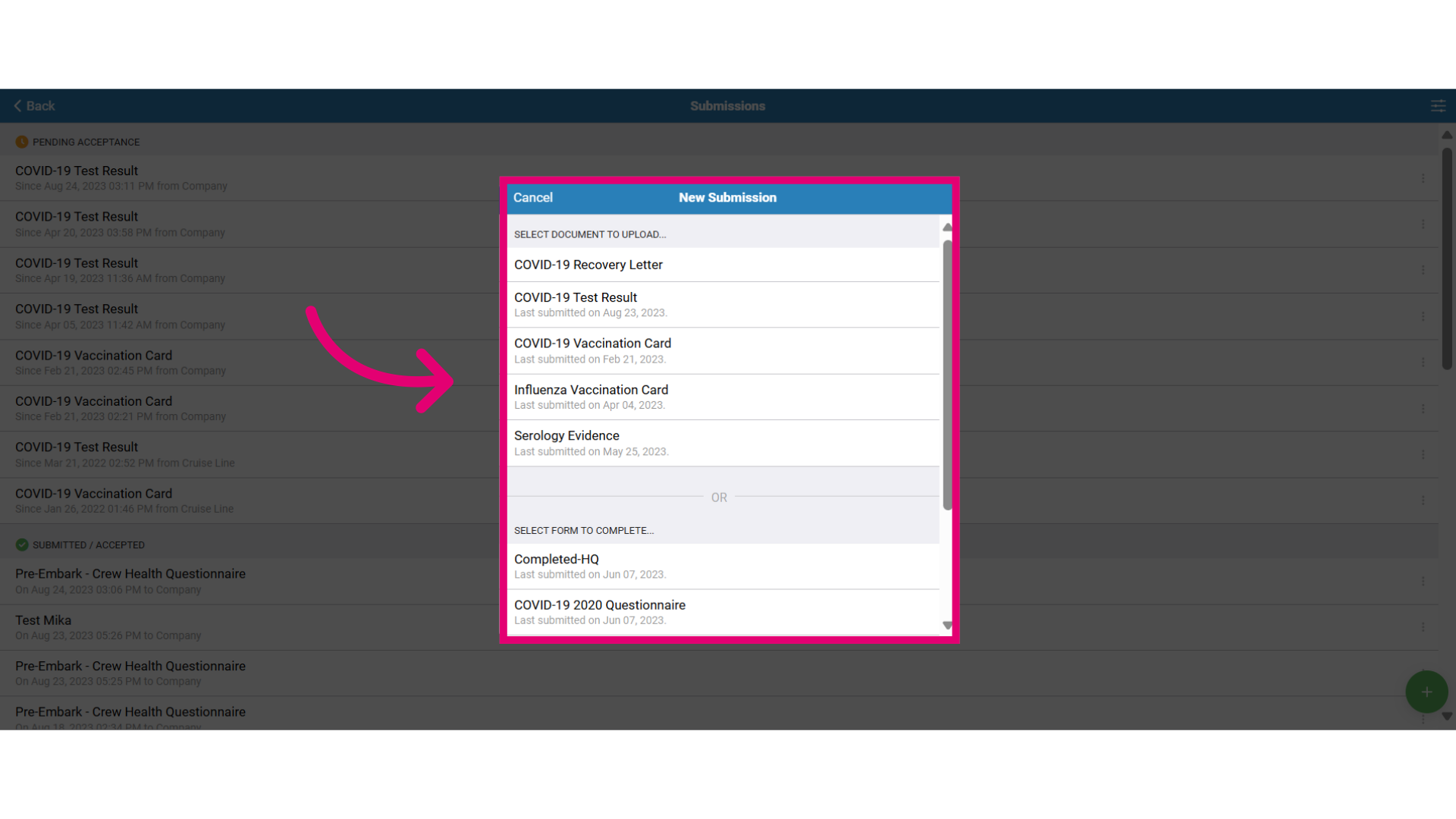Open Test Result from Cruise Line Mar 21, 2022
Viewport: 1456px width, 819px height.
click(719, 455)
